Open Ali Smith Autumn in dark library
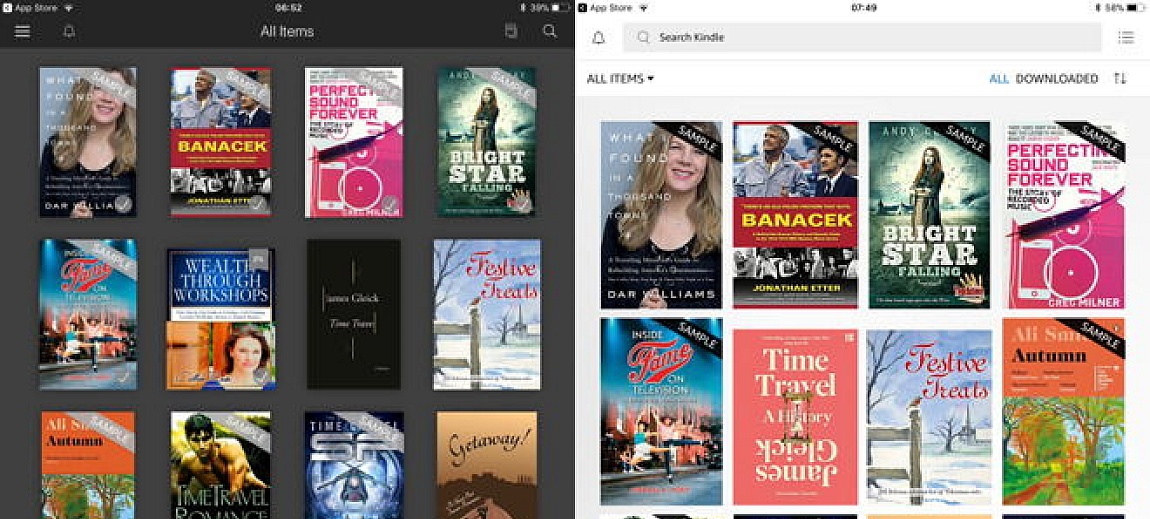Viewport: 1150px width, 519px height. coord(88,465)
